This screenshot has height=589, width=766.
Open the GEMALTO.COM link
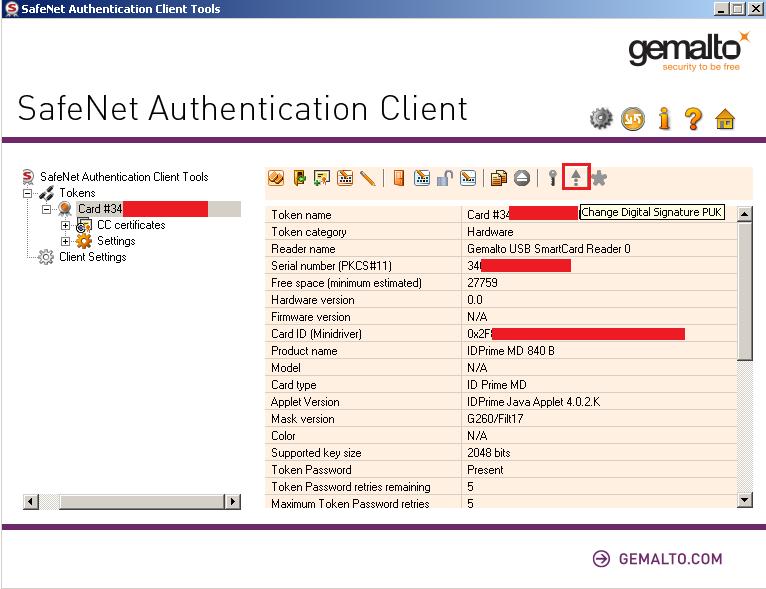pyautogui.click(x=658, y=559)
